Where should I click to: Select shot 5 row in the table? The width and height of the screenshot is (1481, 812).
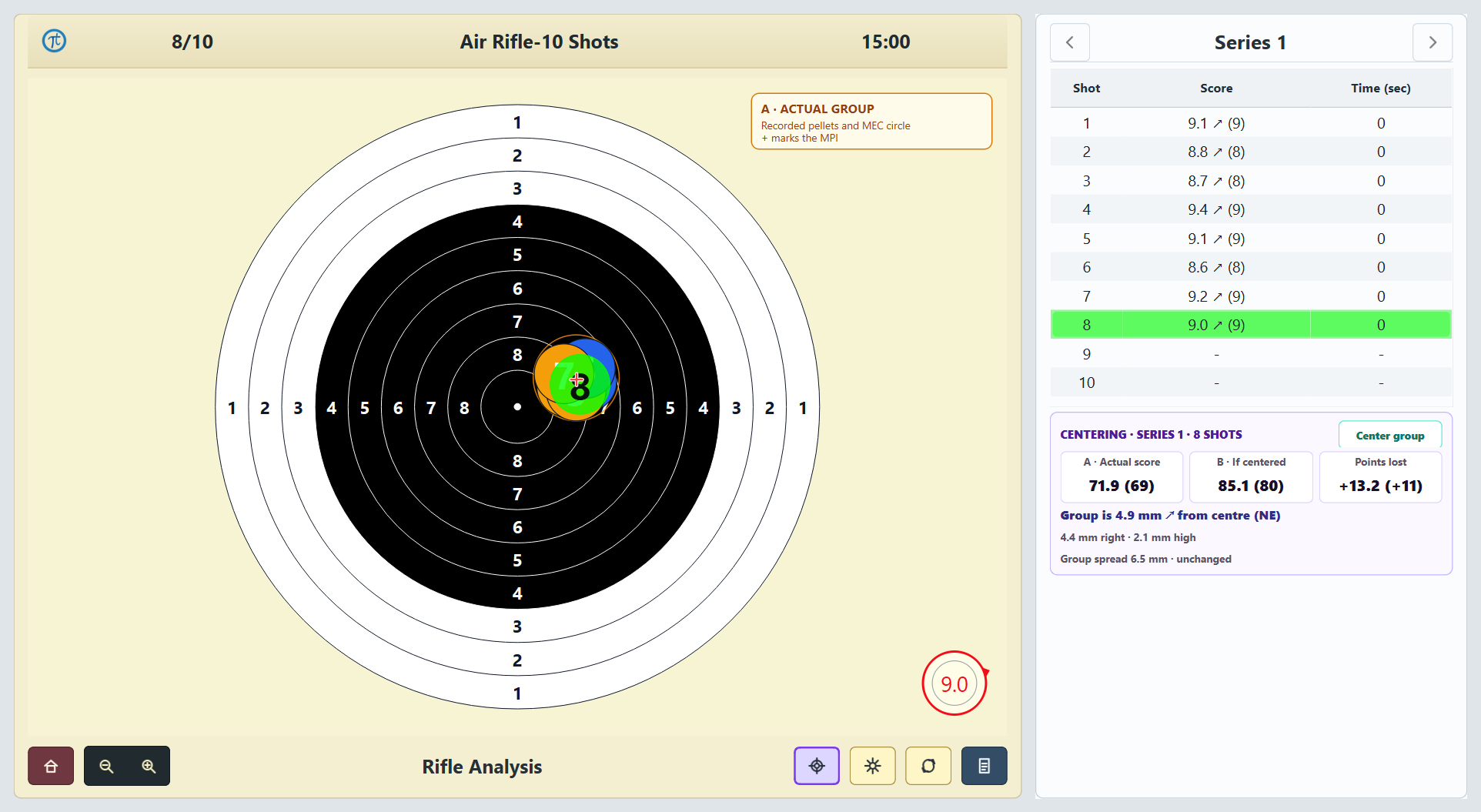click(1251, 239)
